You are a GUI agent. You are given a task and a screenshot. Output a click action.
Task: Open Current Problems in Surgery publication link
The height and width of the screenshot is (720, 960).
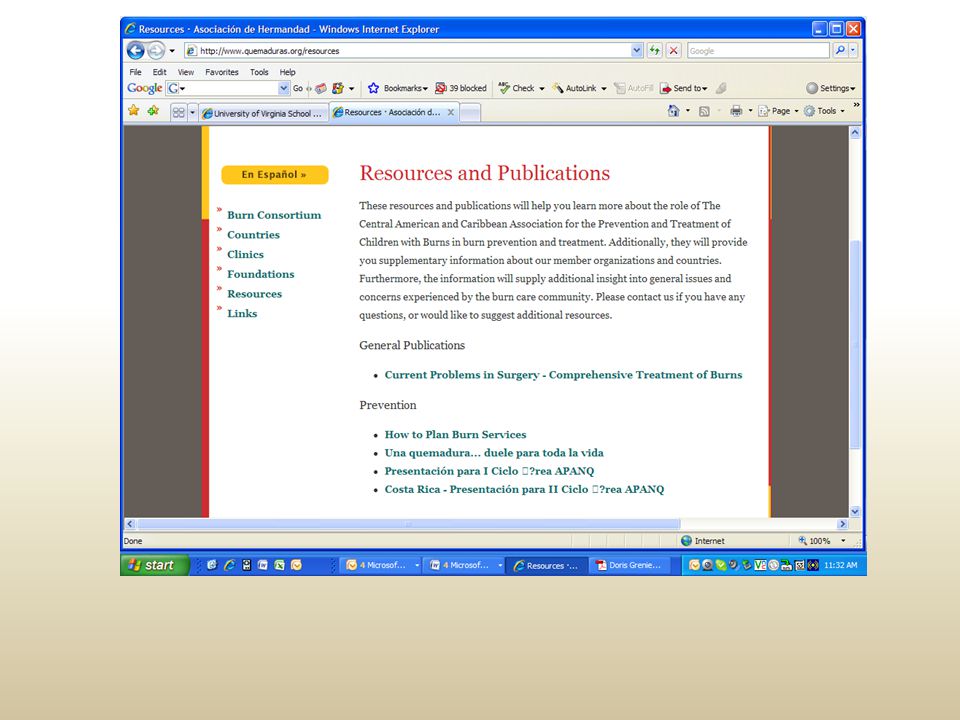(x=563, y=375)
